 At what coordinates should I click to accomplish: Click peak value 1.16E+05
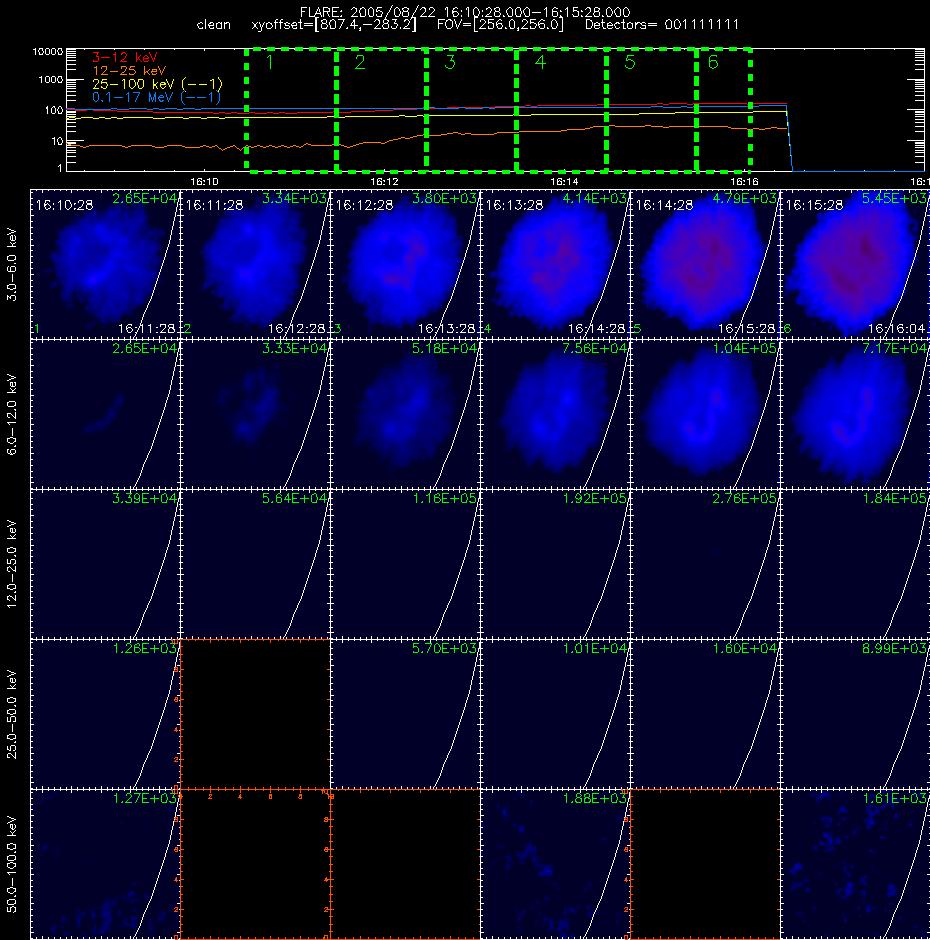click(x=444, y=498)
